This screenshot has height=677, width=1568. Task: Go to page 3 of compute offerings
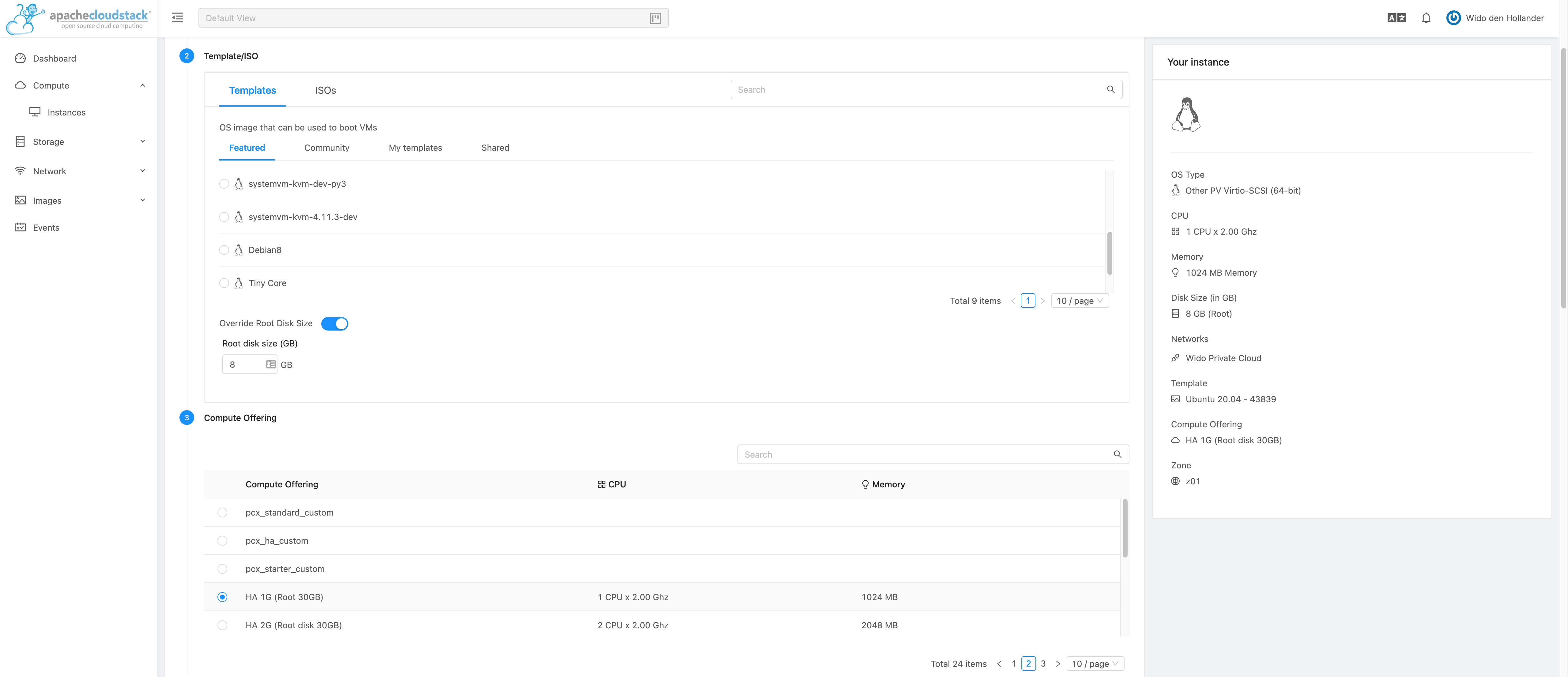(1043, 663)
